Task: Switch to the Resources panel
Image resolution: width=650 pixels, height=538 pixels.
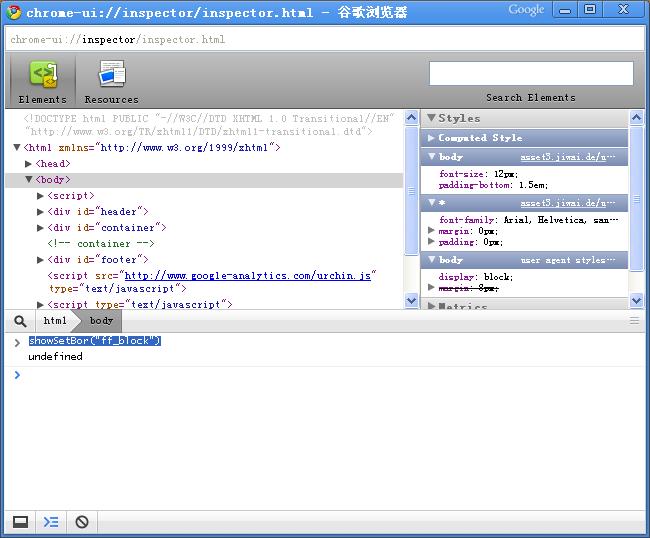Action: pyautogui.click(x=111, y=81)
